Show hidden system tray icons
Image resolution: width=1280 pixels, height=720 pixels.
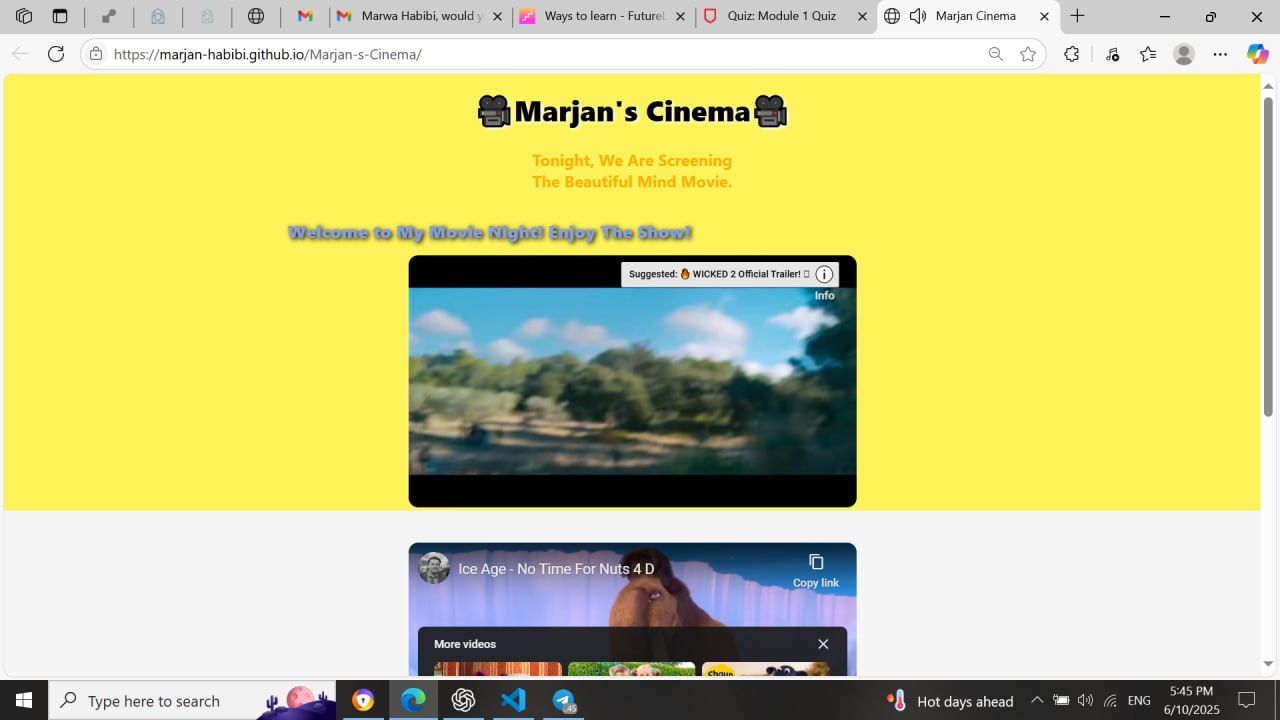1036,700
